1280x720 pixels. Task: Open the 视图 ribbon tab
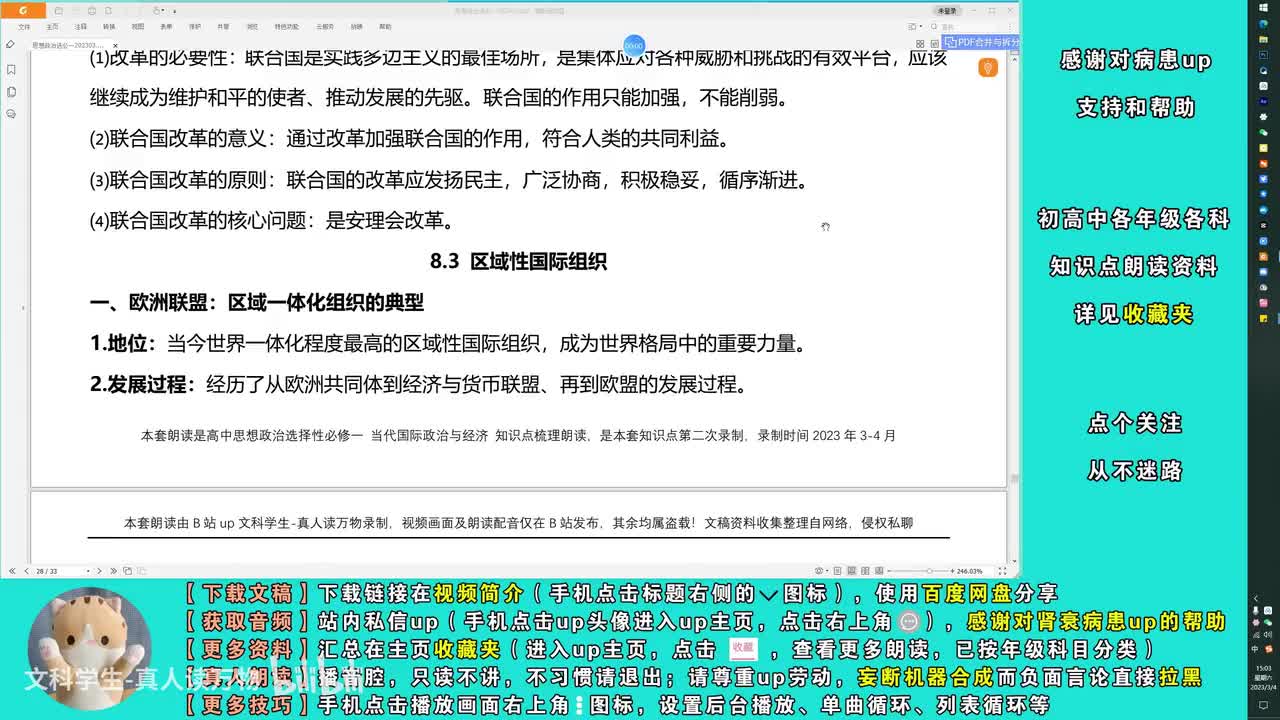point(138,27)
